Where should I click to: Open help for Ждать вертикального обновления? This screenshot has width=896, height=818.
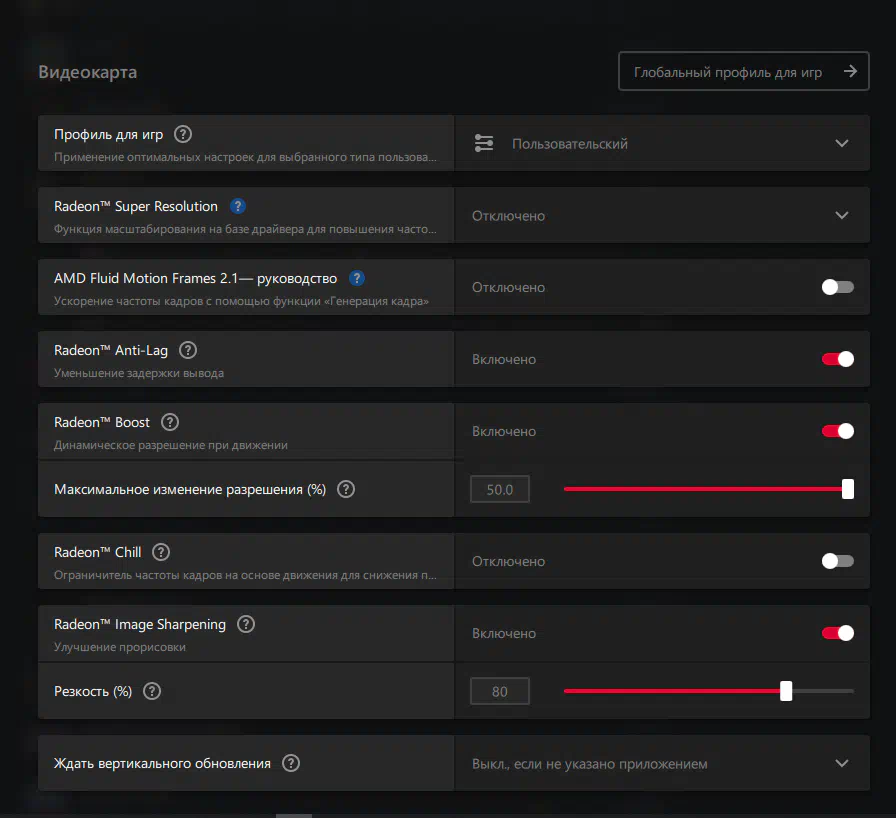[291, 763]
